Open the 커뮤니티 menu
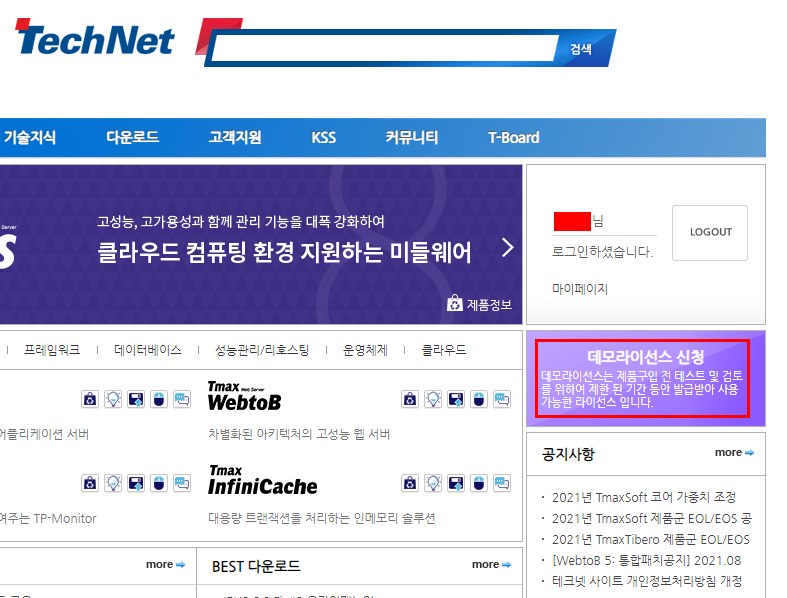787x598 pixels. coord(412,137)
